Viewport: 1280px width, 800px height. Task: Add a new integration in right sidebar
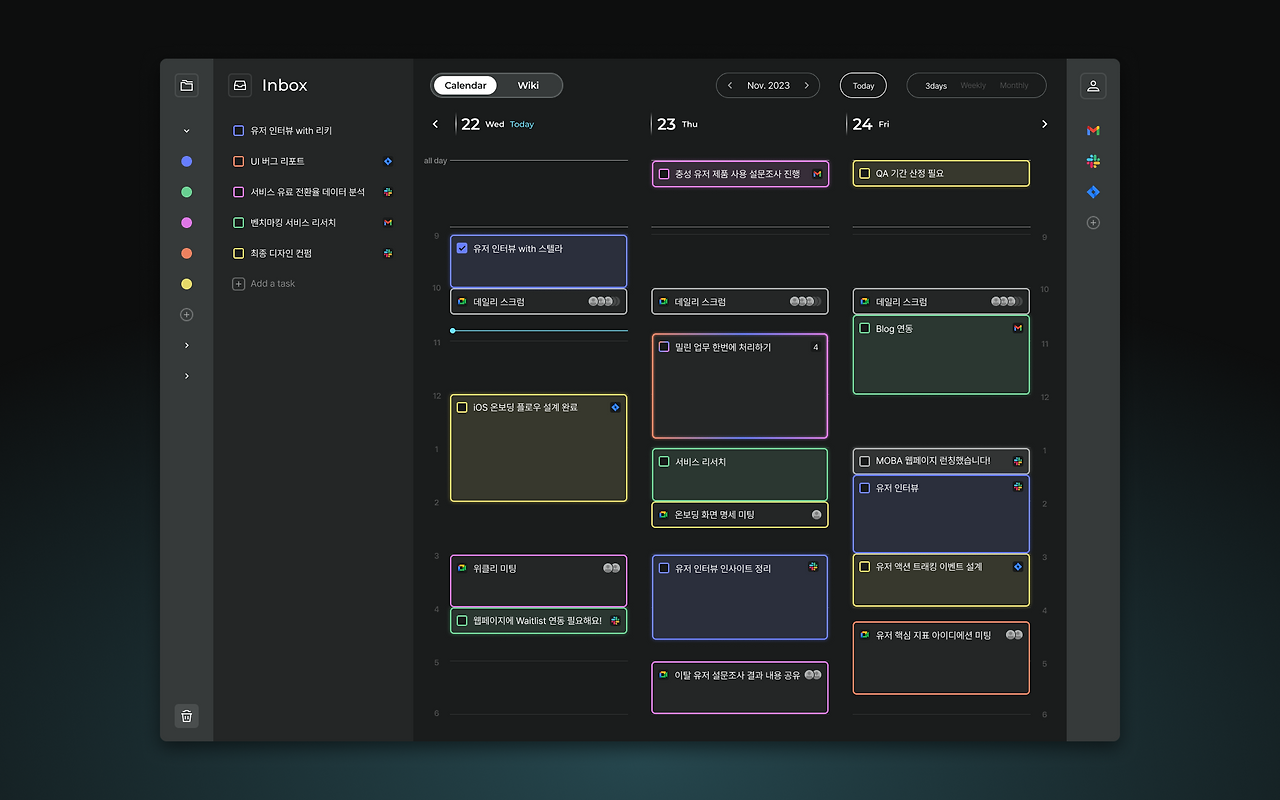pyautogui.click(x=1093, y=223)
